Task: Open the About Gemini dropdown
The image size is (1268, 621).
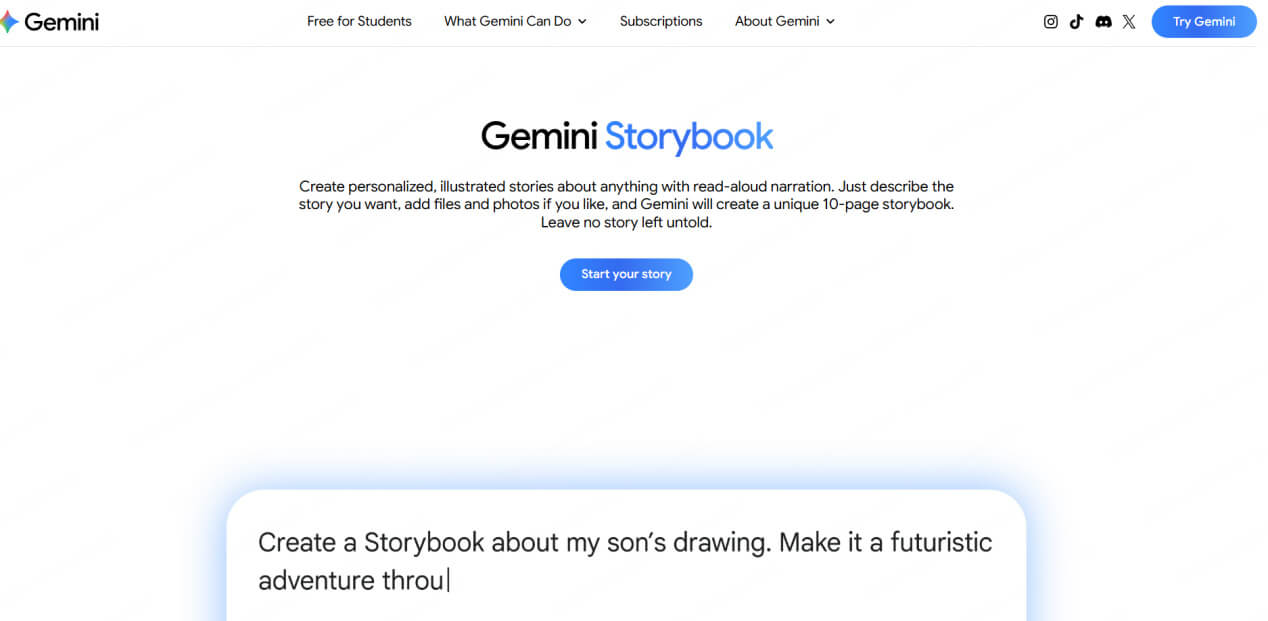Action: coord(777,21)
